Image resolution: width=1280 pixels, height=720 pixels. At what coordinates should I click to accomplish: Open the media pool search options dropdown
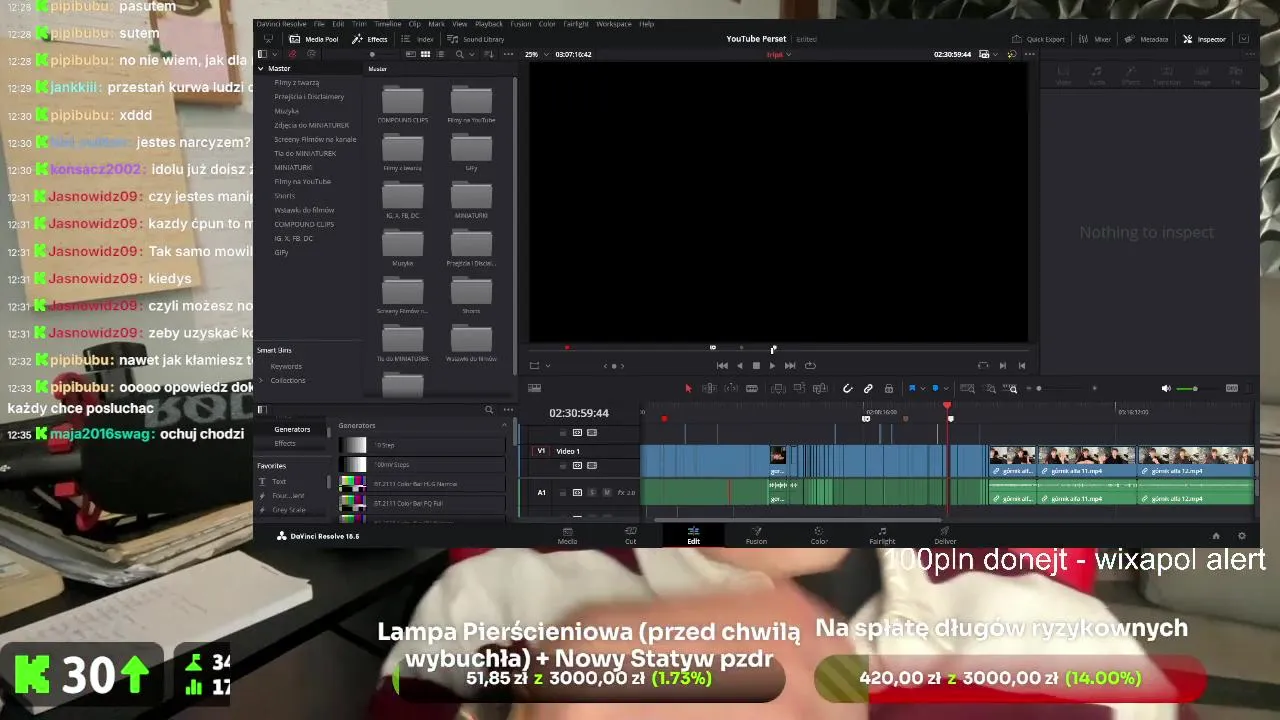(x=470, y=54)
